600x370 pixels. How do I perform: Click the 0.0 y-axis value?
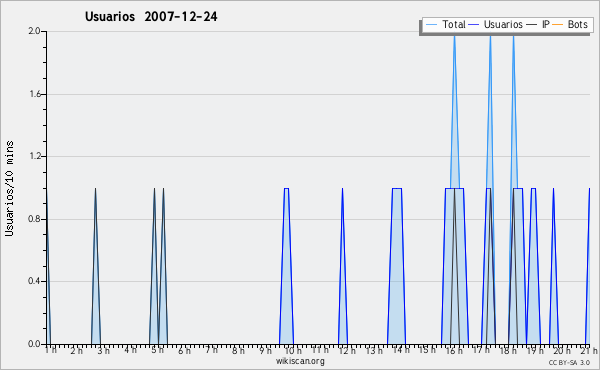(x=34, y=344)
